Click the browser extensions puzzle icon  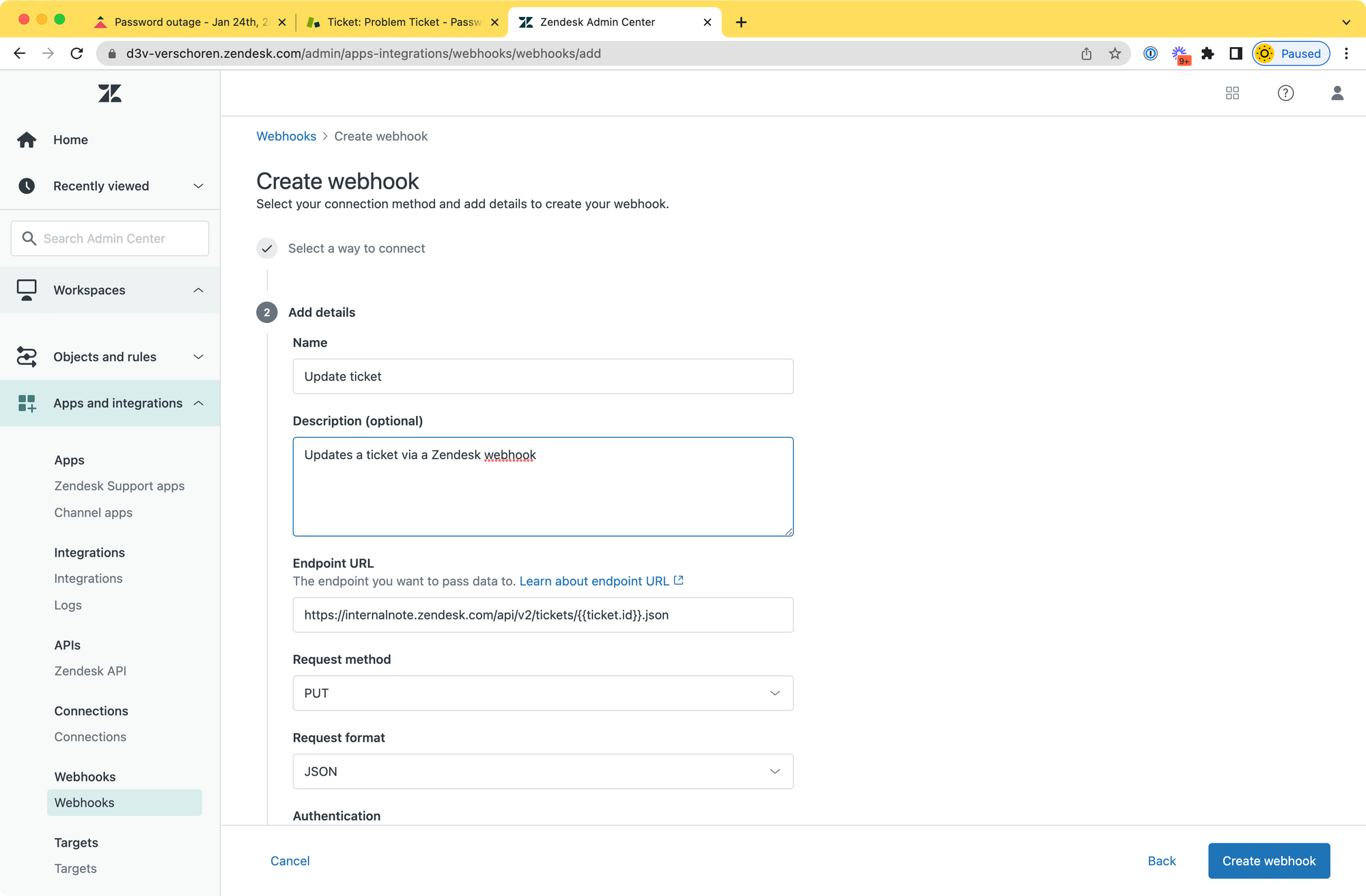tap(1208, 54)
